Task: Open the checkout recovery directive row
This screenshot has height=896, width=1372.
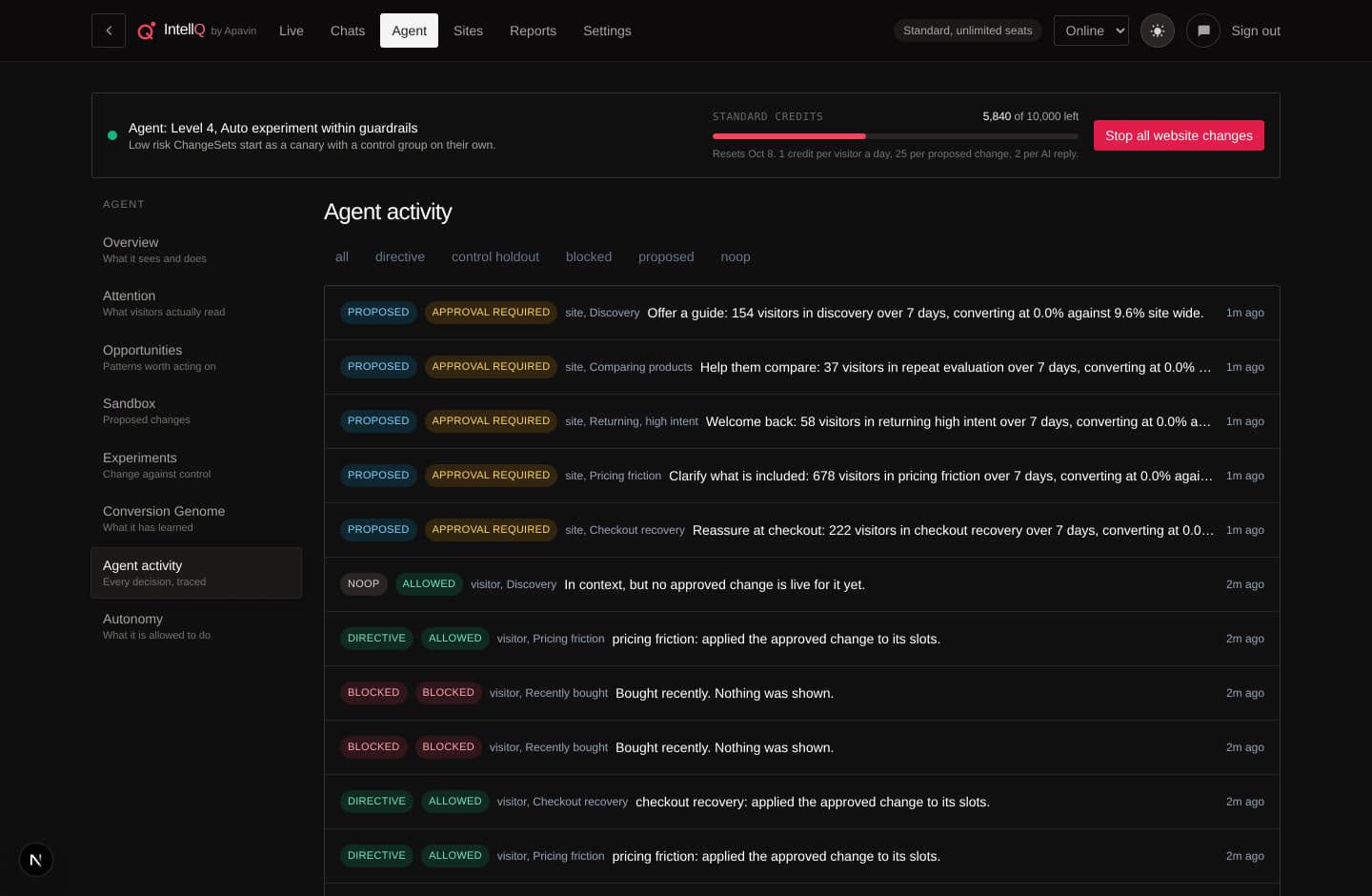Action: coord(802,802)
